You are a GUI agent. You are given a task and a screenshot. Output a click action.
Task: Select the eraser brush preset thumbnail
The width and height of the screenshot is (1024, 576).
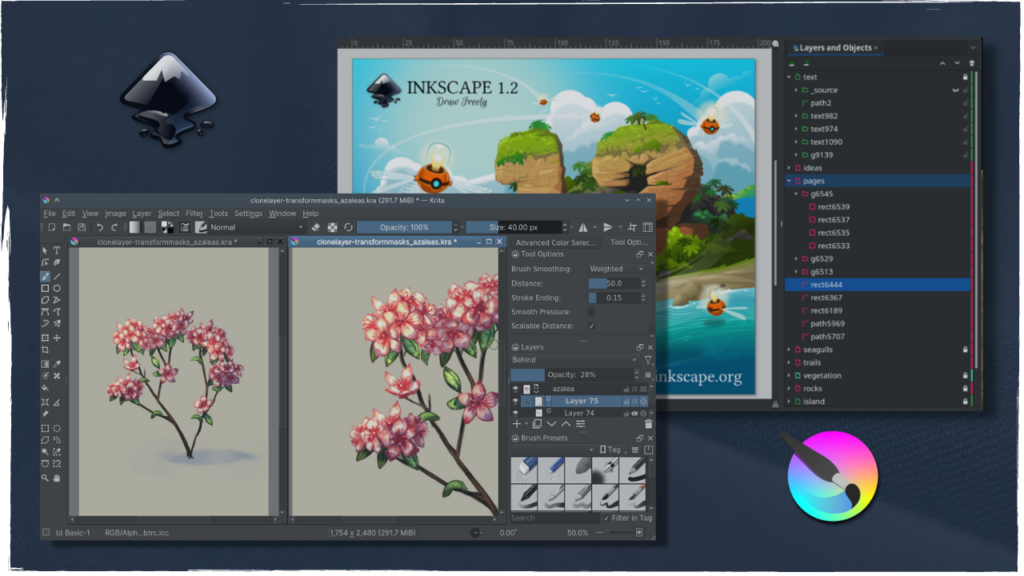click(524, 470)
